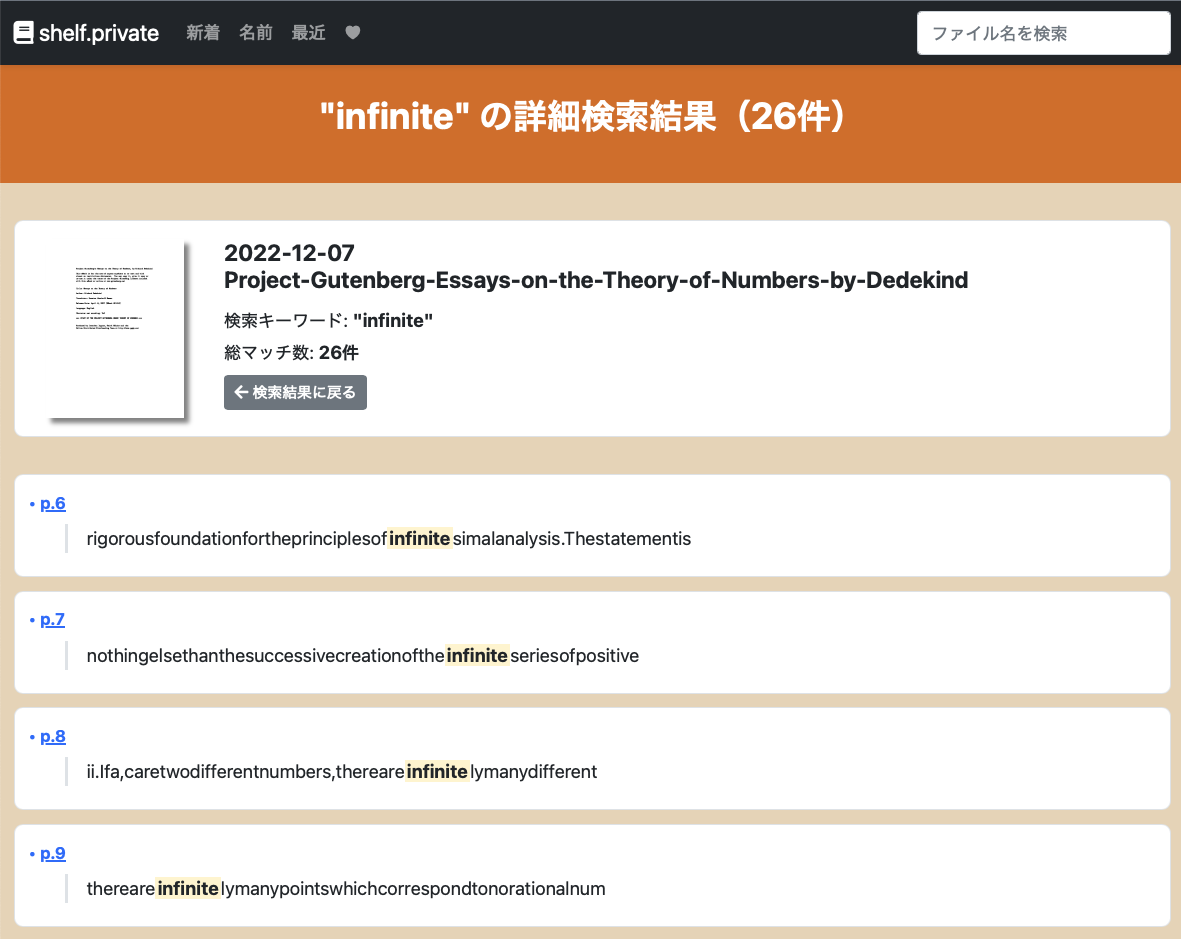The image size is (1181, 939).
Task: Click the 検索結果に戻る button
Action: (295, 392)
